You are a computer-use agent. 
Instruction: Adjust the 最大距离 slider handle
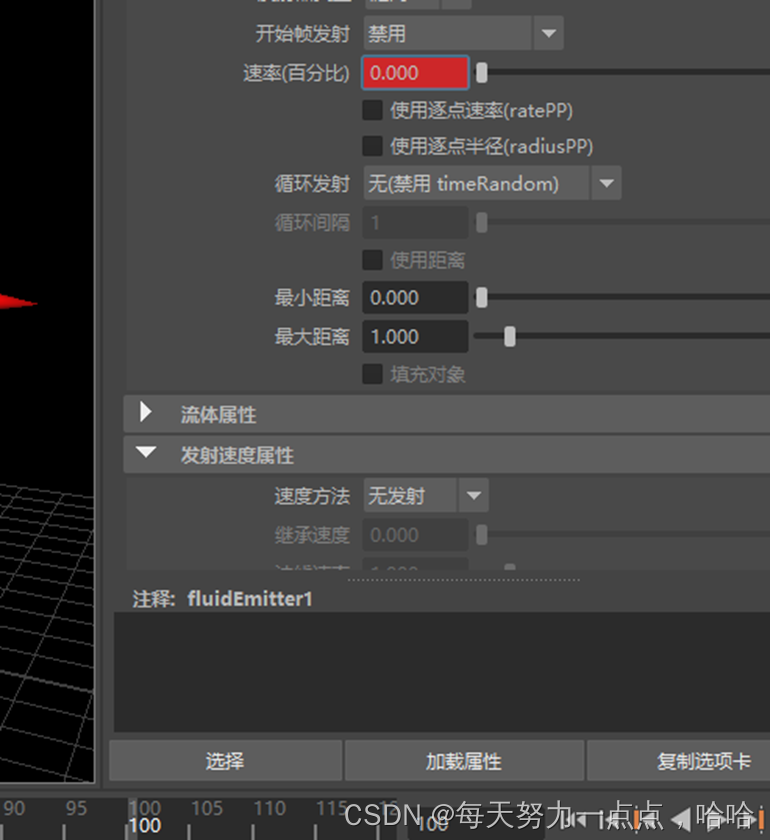coord(510,336)
